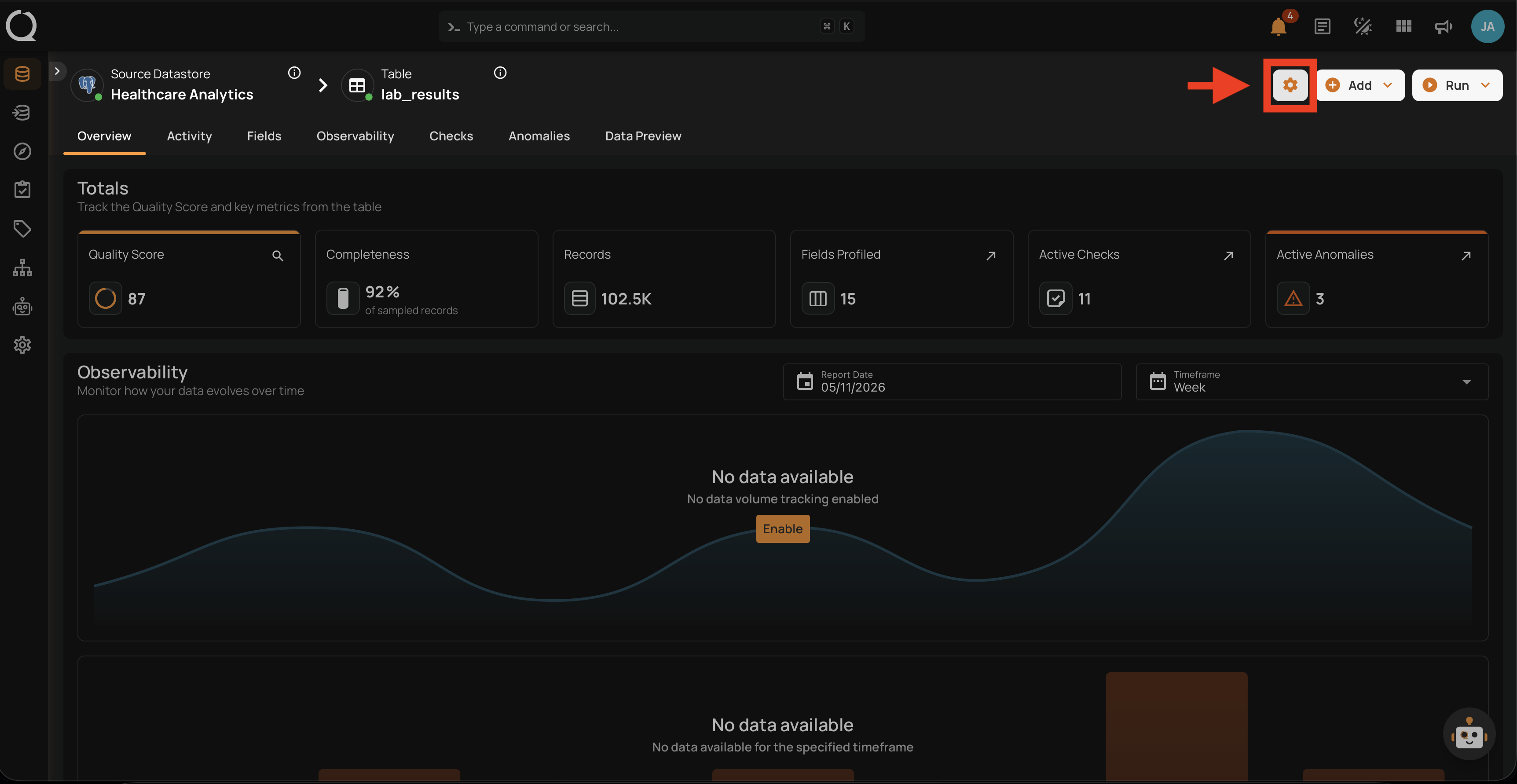Viewport: 1517px width, 784px height.
Task: Open the Explore compass sidebar icon
Action: coord(22,151)
